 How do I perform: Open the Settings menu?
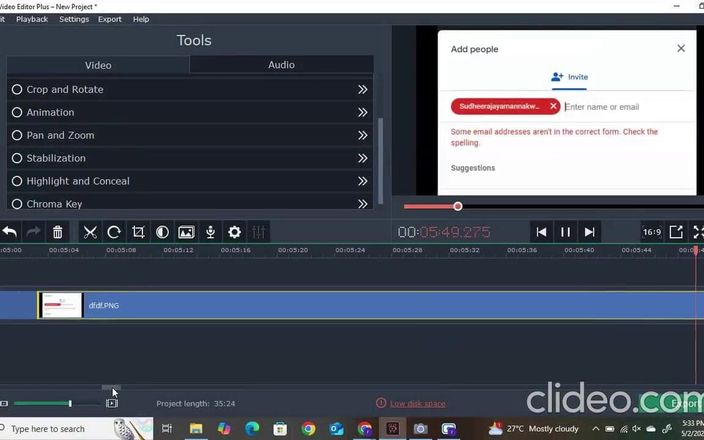pos(74,19)
